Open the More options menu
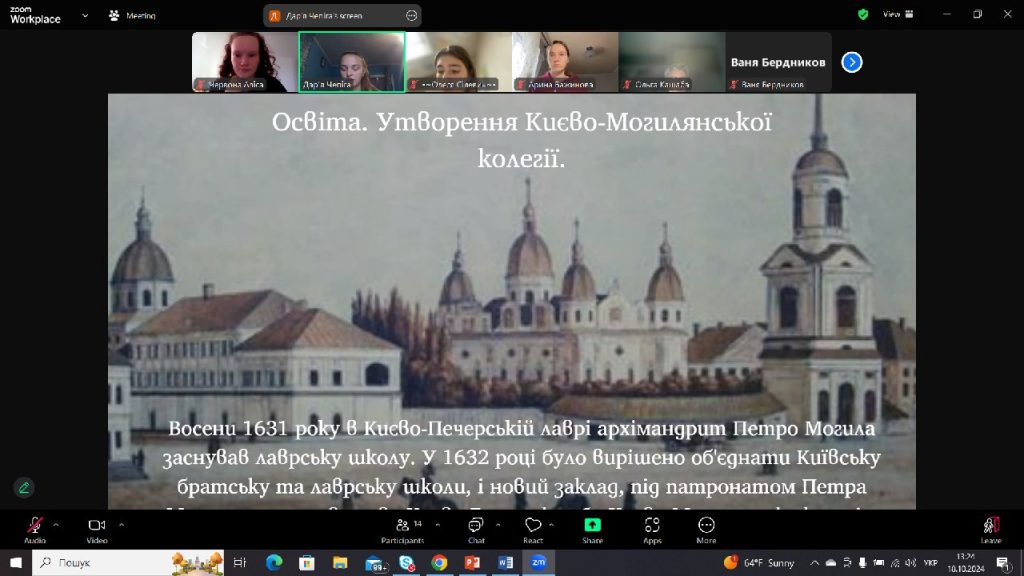The image size is (1024, 576). pos(706,530)
